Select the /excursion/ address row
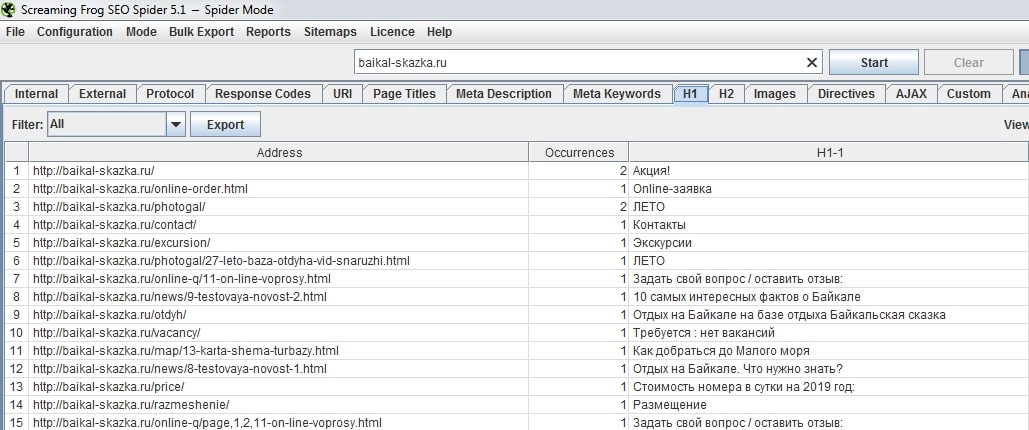Image resolution: width=1029 pixels, height=430 pixels. point(279,243)
